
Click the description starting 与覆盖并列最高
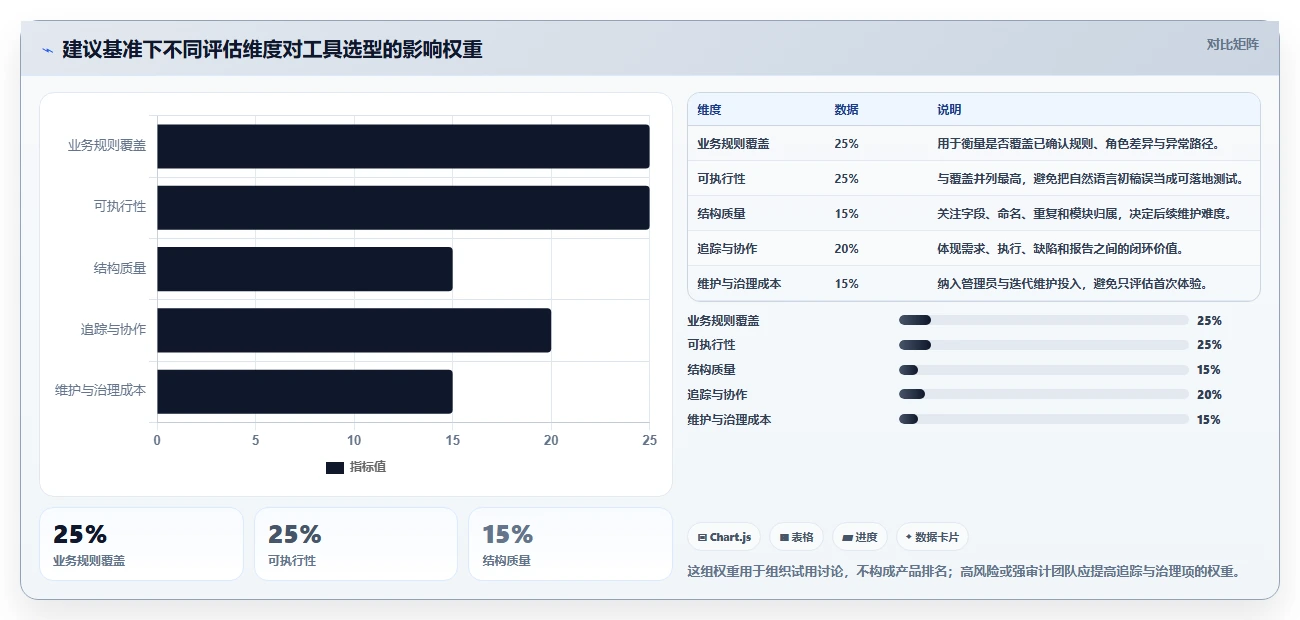[x=1090, y=179]
